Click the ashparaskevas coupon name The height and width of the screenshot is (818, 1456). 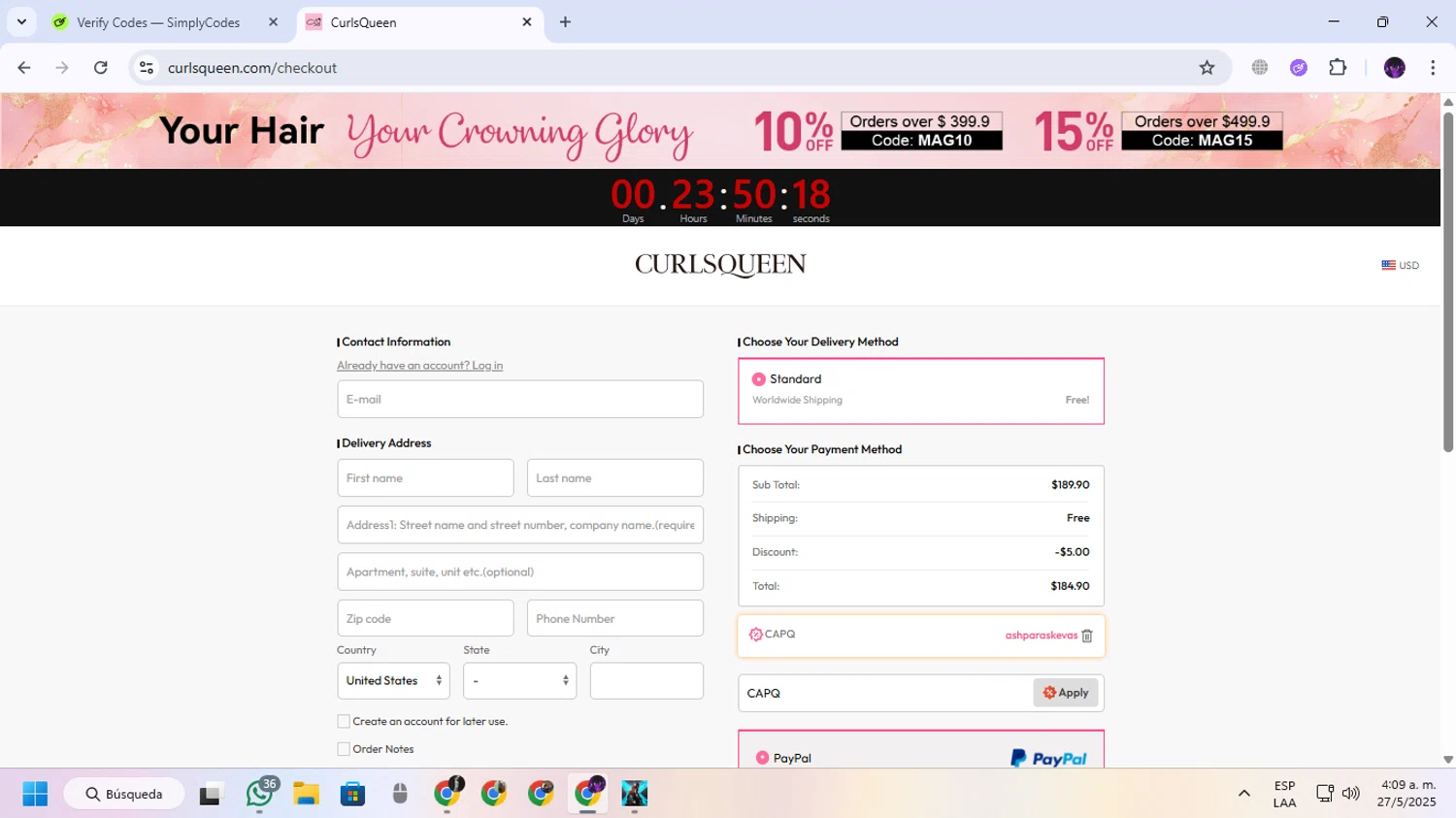1041,636
